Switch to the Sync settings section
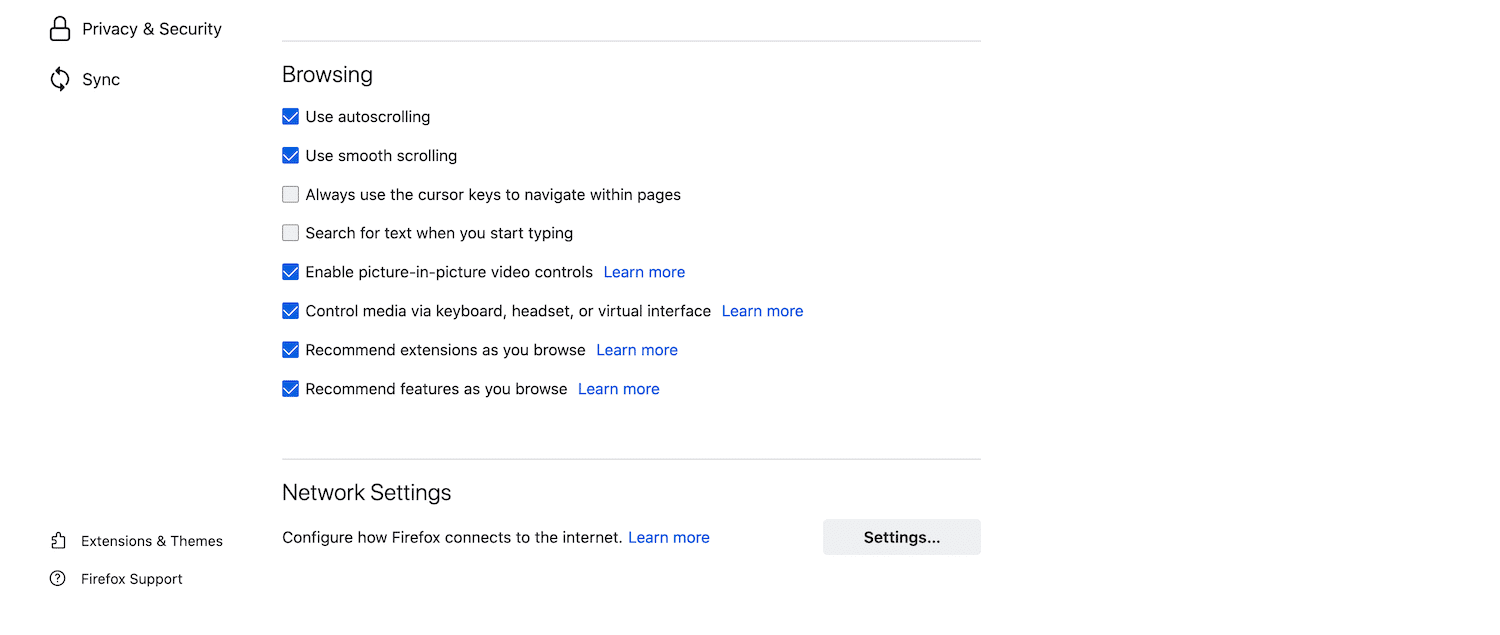The width and height of the screenshot is (1500, 635). click(102, 79)
